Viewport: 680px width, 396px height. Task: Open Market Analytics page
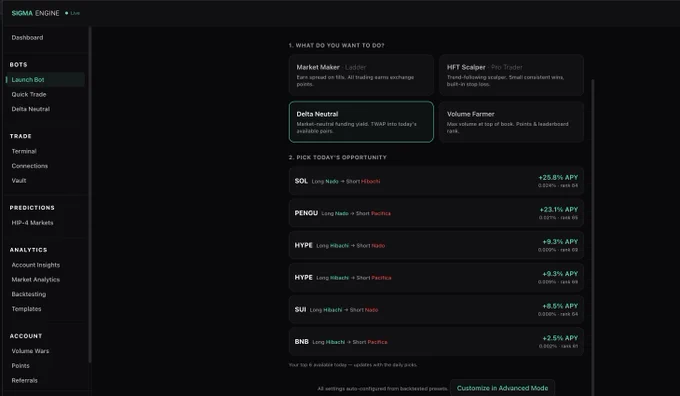tap(36, 279)
